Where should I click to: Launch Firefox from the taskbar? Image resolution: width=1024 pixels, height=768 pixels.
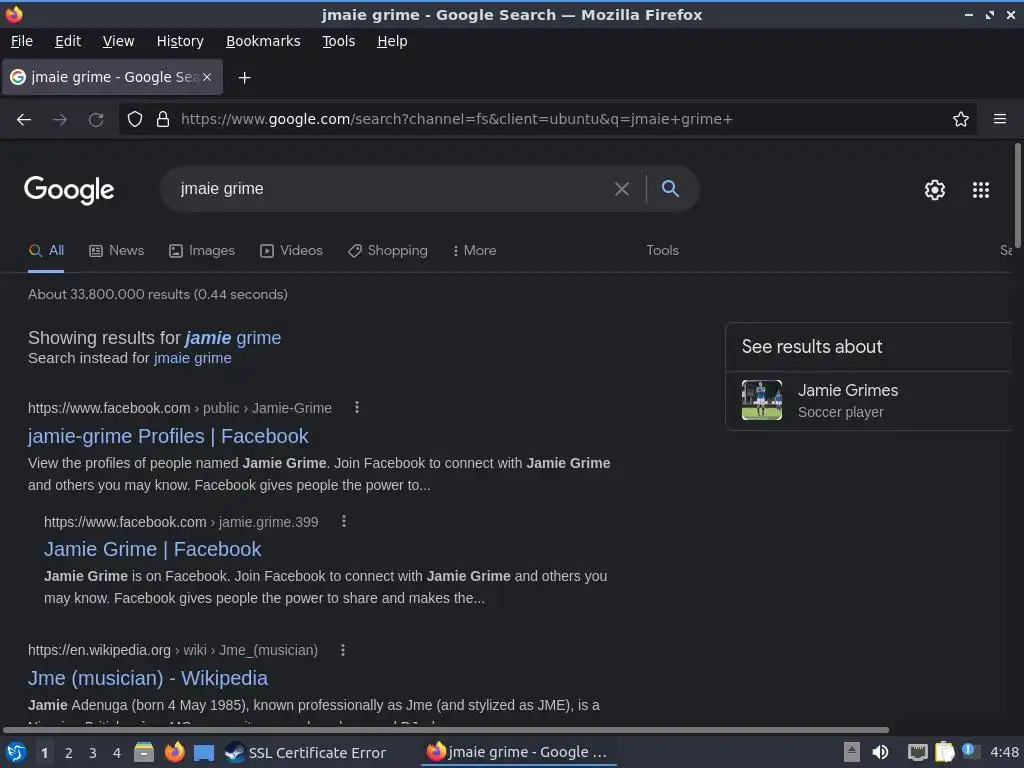174,752
